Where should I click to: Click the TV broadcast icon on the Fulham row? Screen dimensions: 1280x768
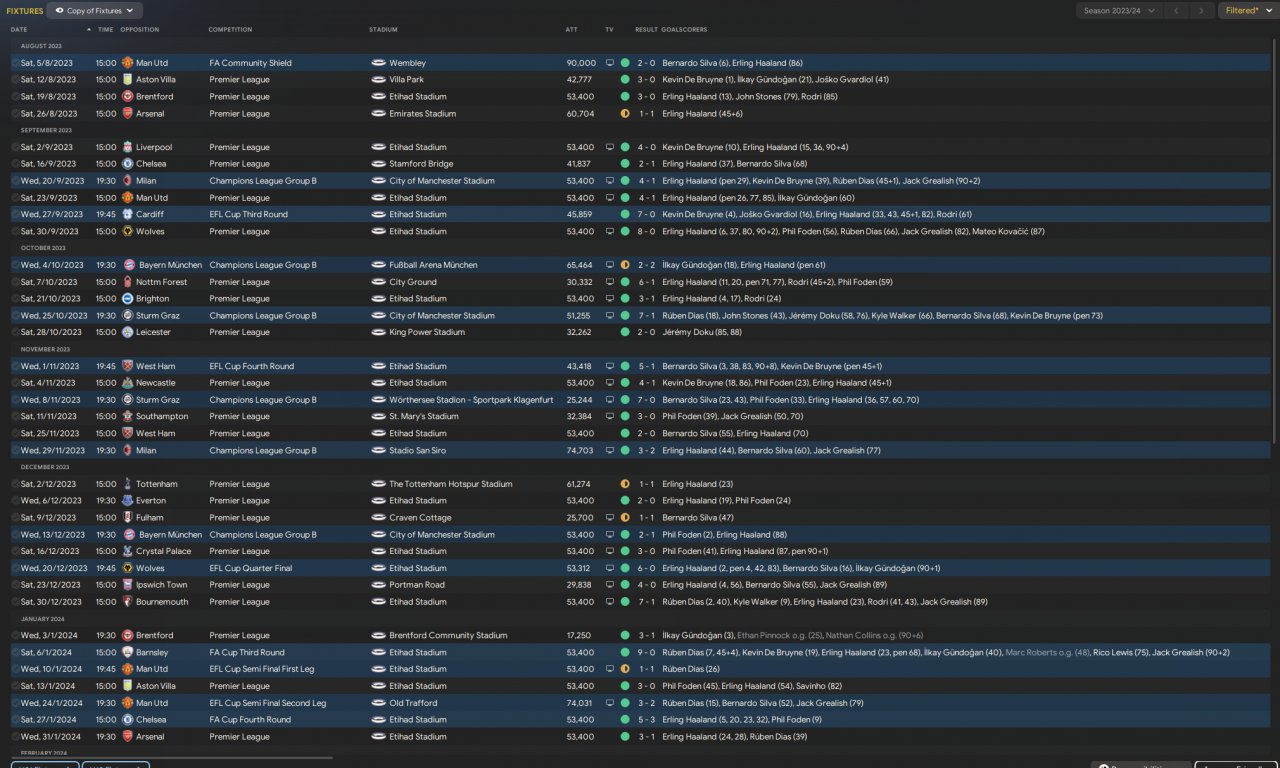tap(609, 518)
